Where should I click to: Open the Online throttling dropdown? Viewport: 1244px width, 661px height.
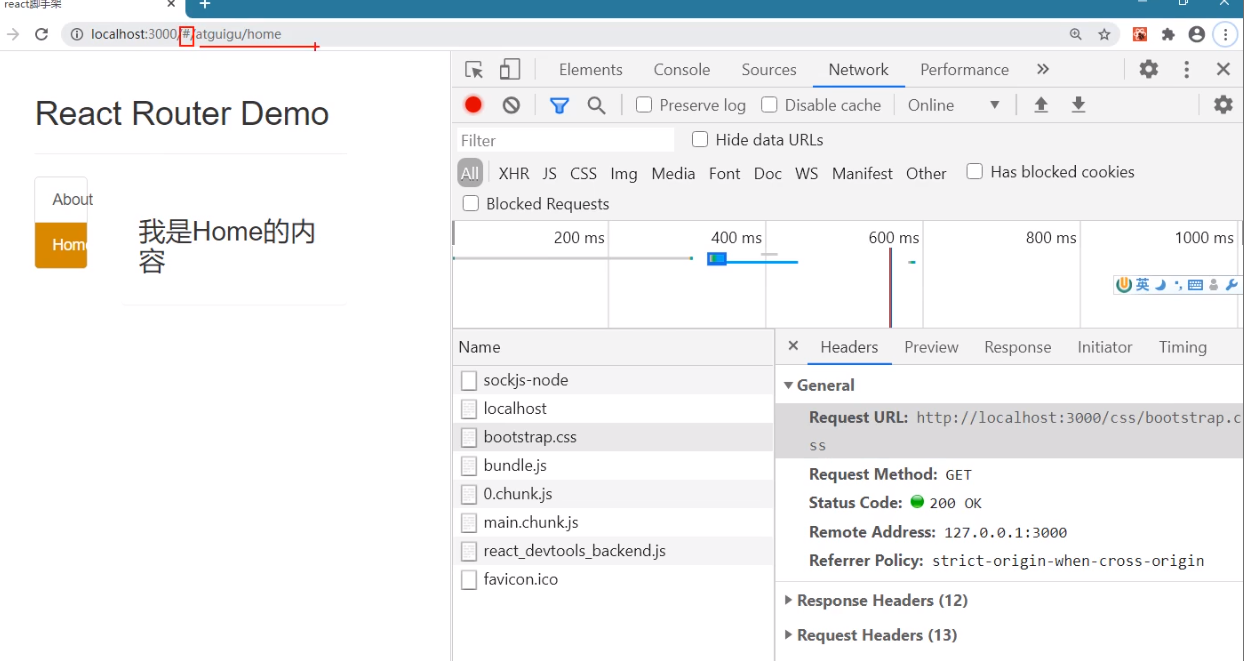click(x=954, y=105)
